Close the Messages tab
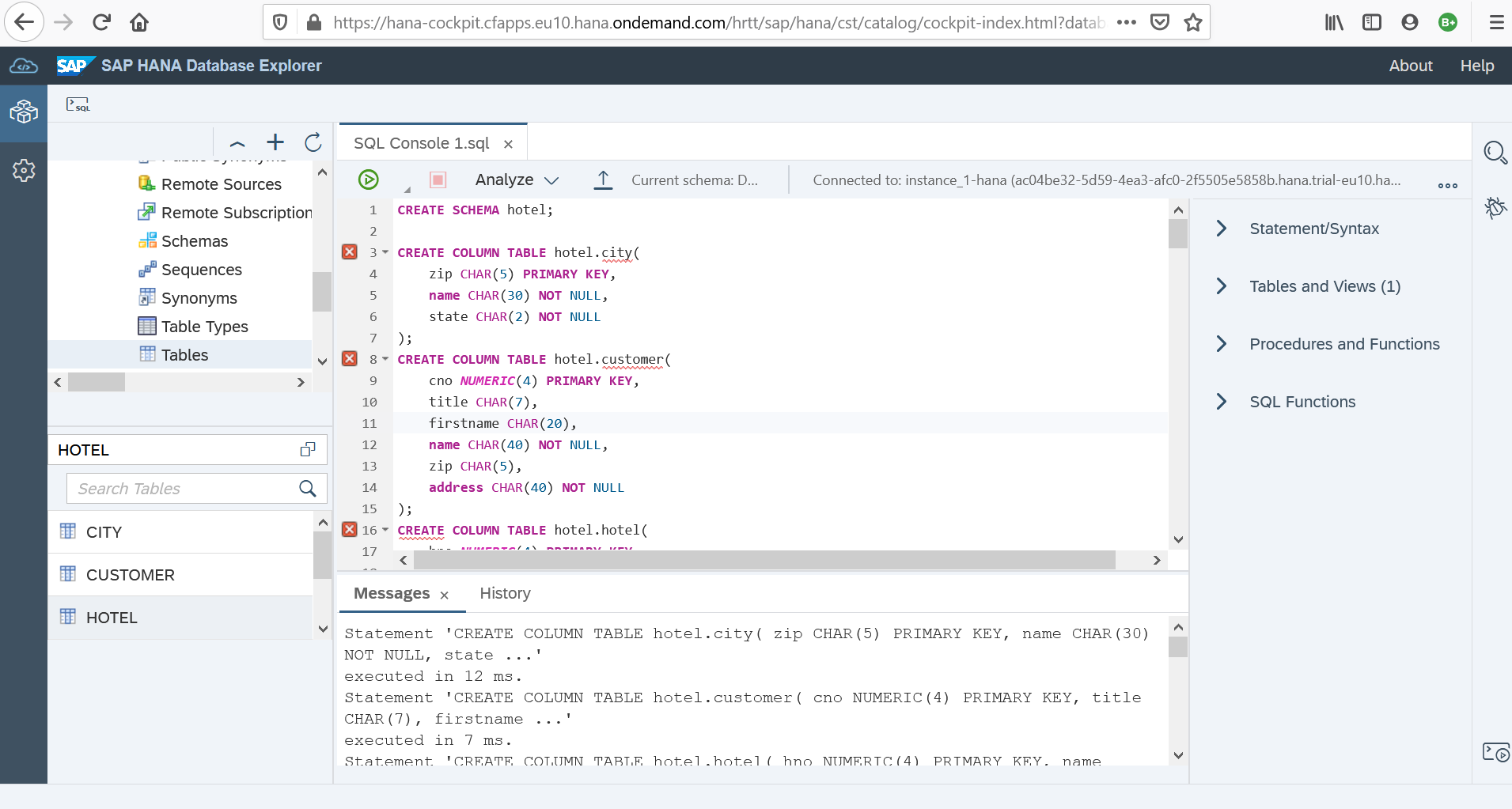Screen dimensions: 1512x809 coord(445,595)
